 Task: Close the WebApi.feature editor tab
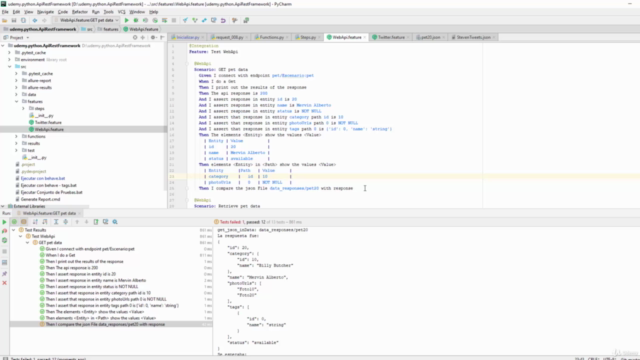365,37
